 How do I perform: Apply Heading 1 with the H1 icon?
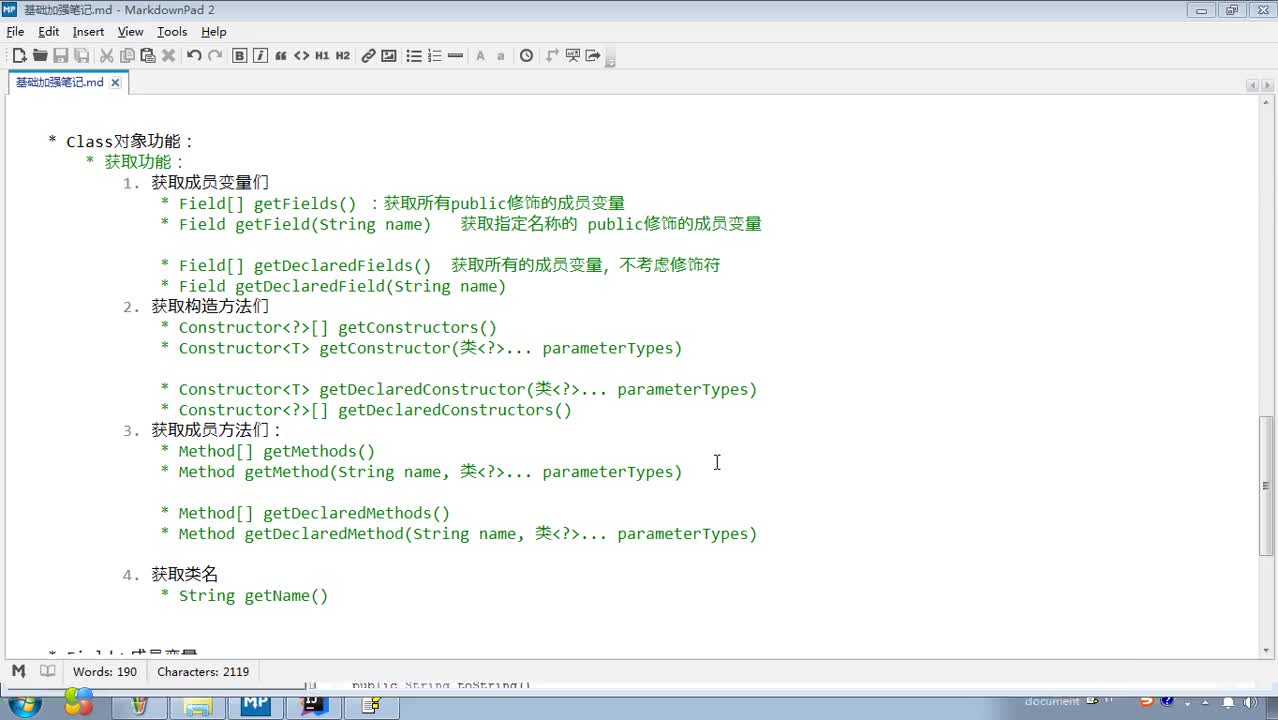[322, 56]
